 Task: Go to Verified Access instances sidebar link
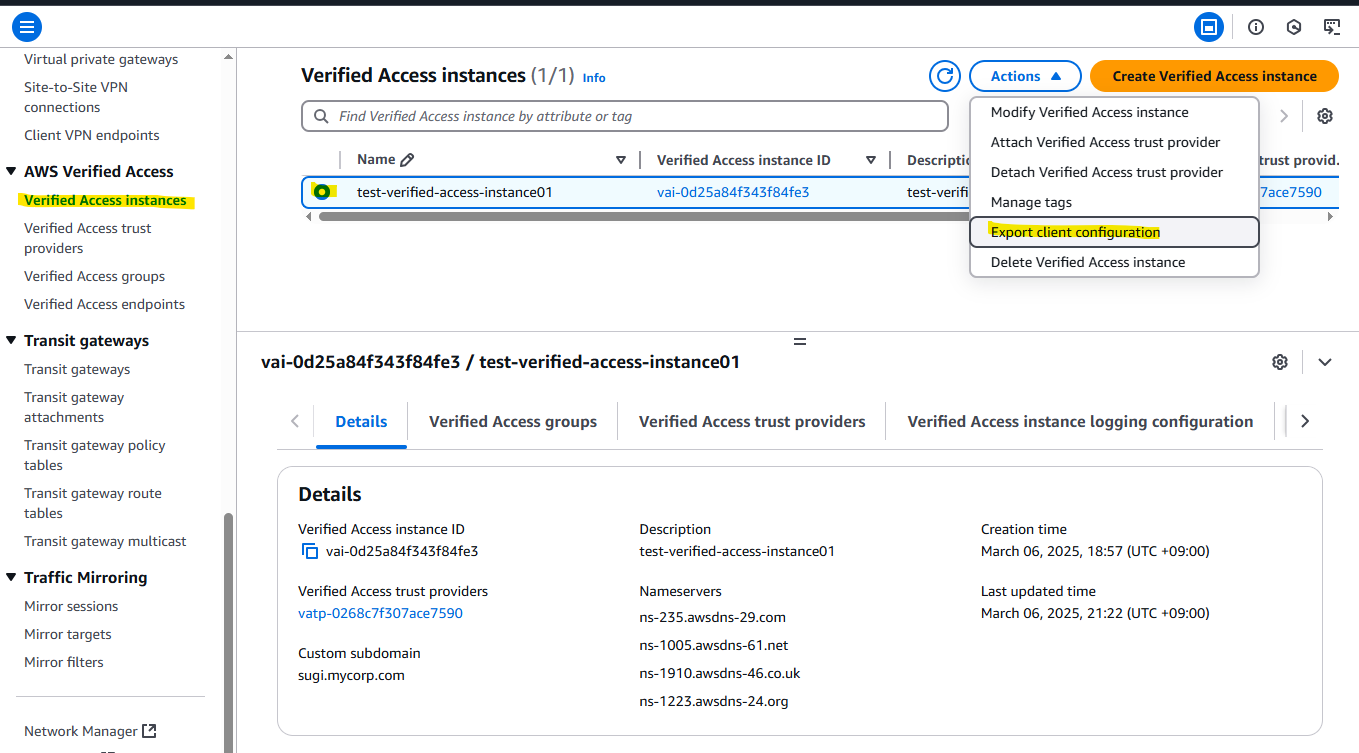105,200
